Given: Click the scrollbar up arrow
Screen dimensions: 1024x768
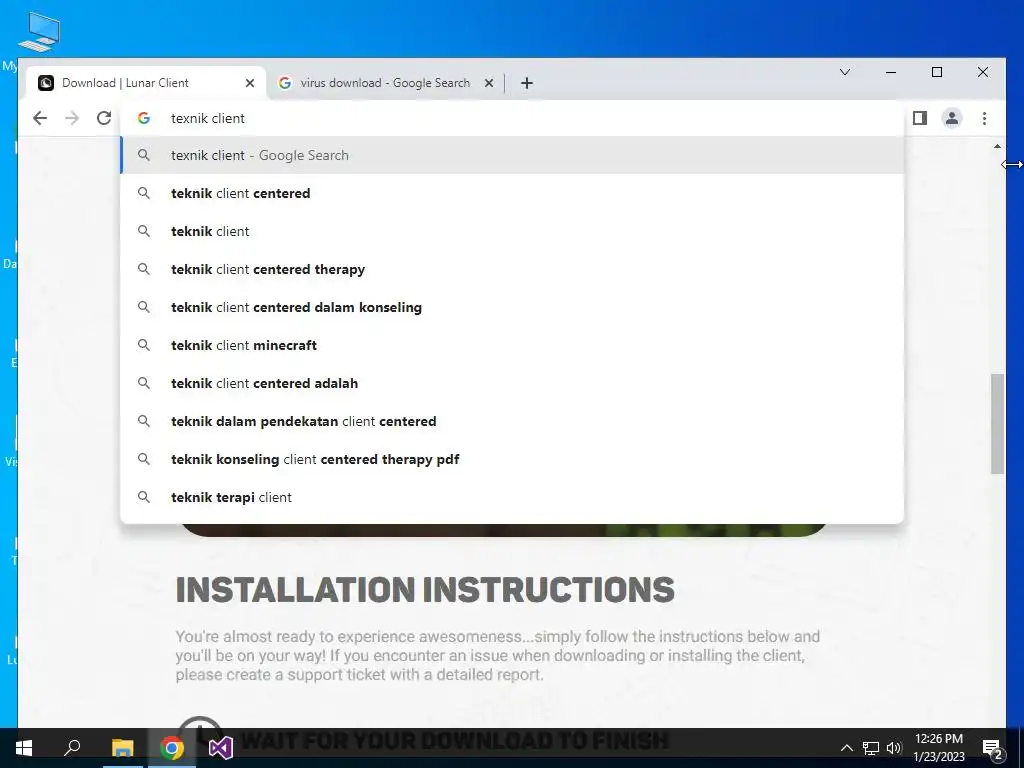Looking at the screenshot, I should tap(997, 146).
